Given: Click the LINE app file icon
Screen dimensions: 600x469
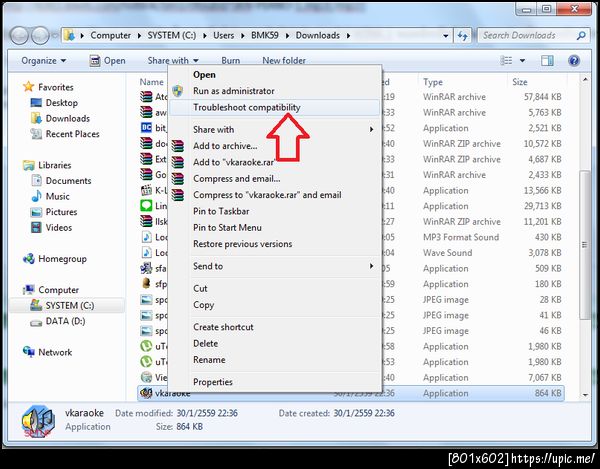Looking at the screenshot, I should [146, 206].
